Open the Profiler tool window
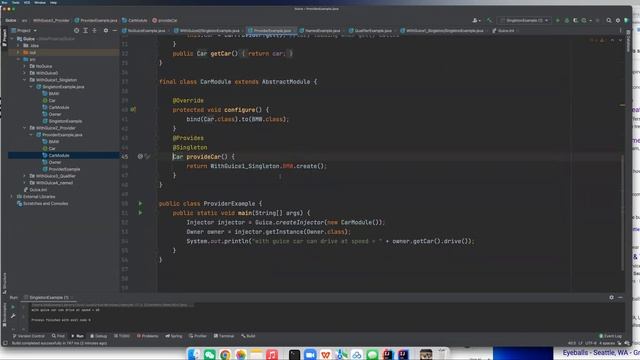 pos(198,336)
